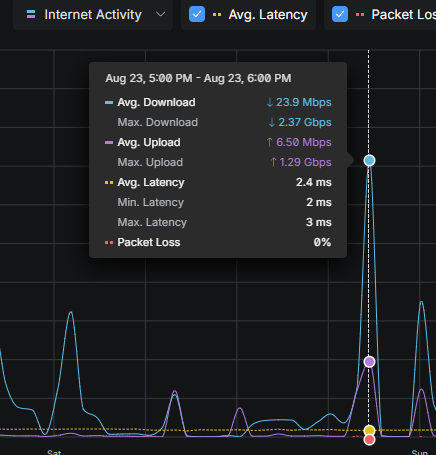Image resolution: width=436 pixels, height=455 pixels.
Task: Click the blue Avg. Download color indicator in the tooltip
Action: coord(109,103)
